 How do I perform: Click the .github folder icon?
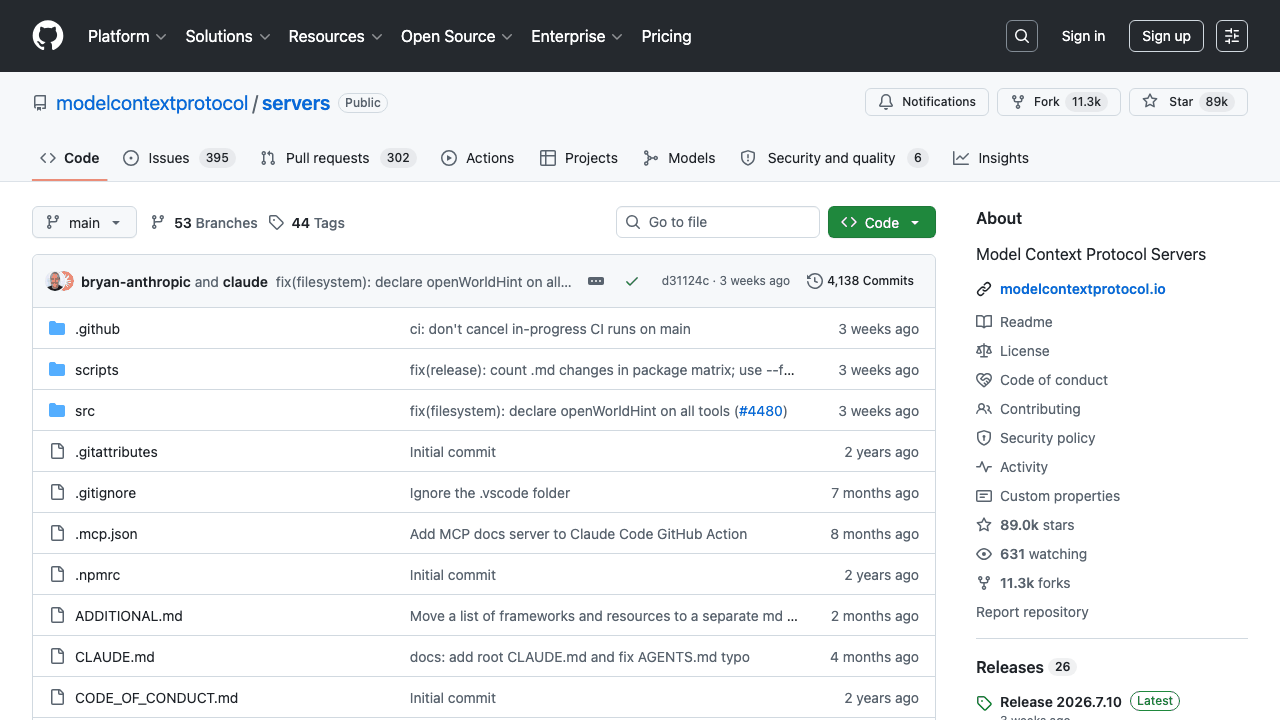pyautogui.click(x=57, y=329)
